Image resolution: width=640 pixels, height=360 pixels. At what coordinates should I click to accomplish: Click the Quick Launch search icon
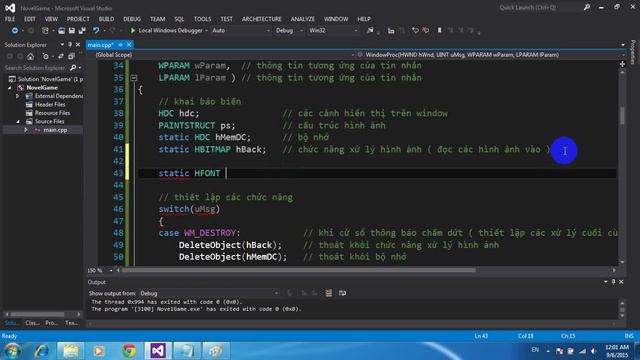(587, 7)
